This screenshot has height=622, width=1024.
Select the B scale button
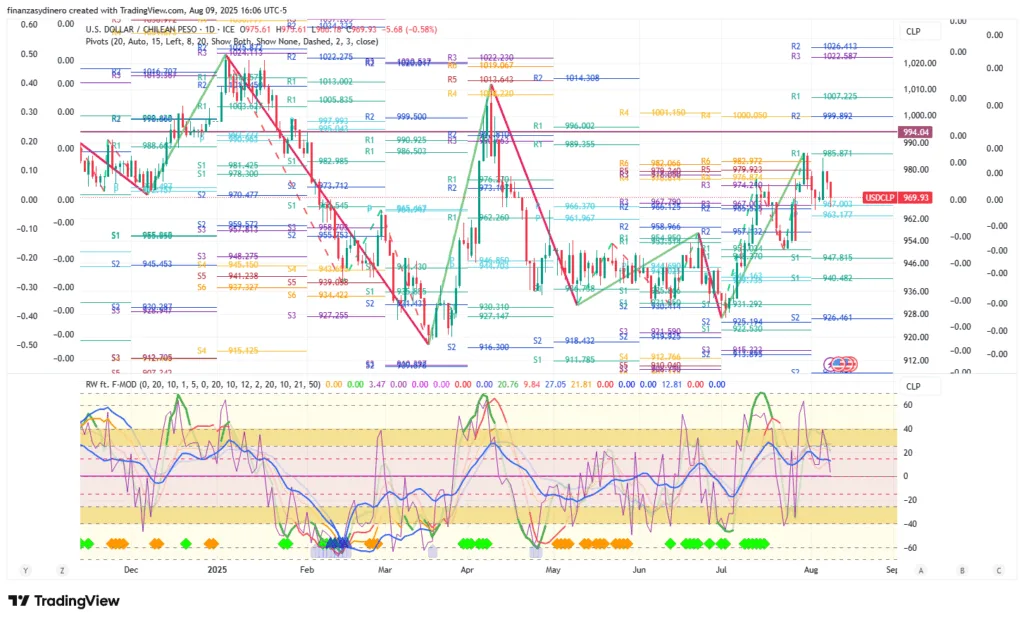tap(962, 570)
